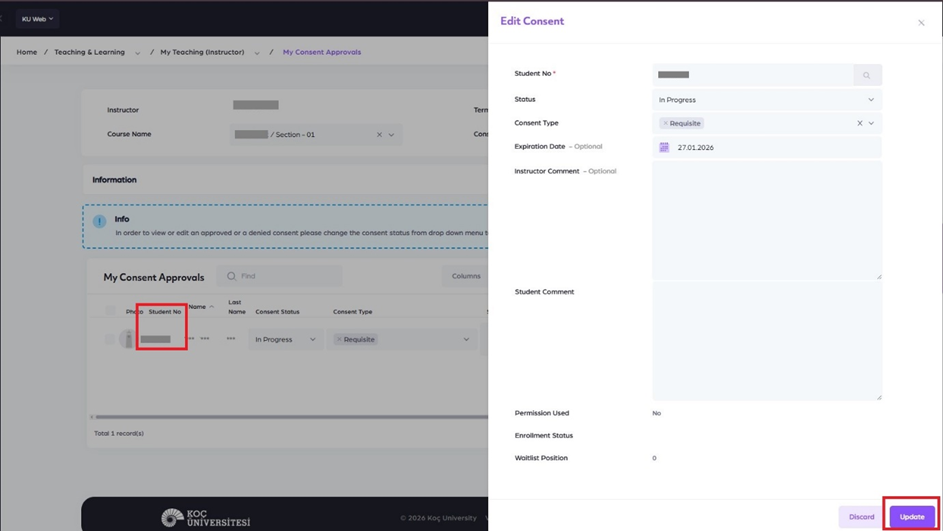Viewport: 943px width, 531px height.
Task: Select the checkbox of the student row
Action: click(x=110, y=339)
